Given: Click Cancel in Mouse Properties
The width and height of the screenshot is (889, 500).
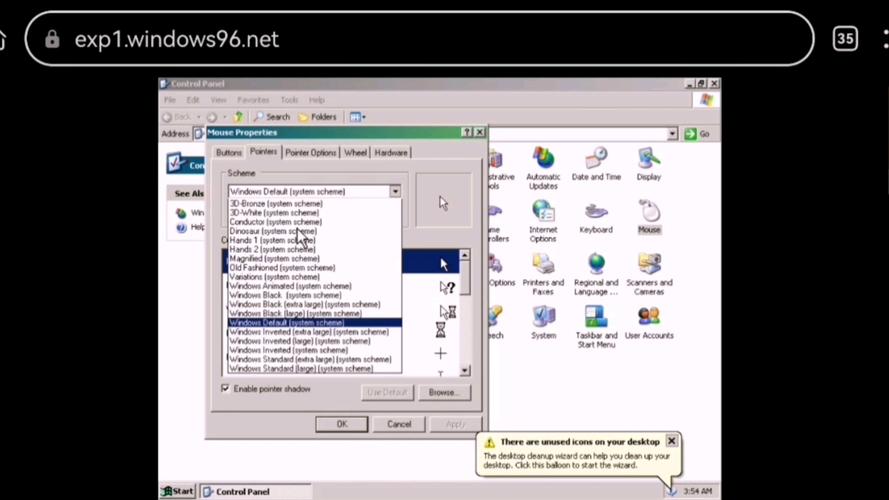Looking at the screenshot, I should pos(399,424).
